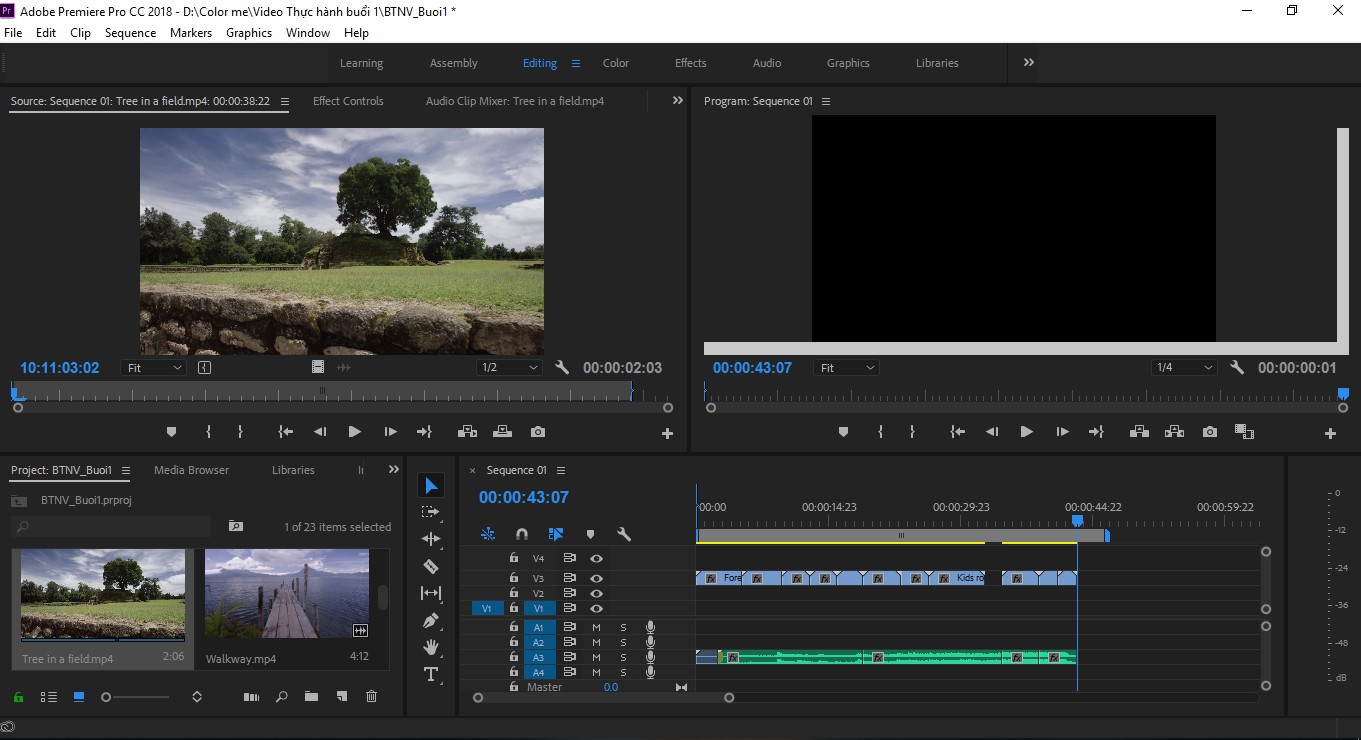Select the Type tool
This screenshot has height=740, width=1361.
pyautogui.click(x=431, y=674)
